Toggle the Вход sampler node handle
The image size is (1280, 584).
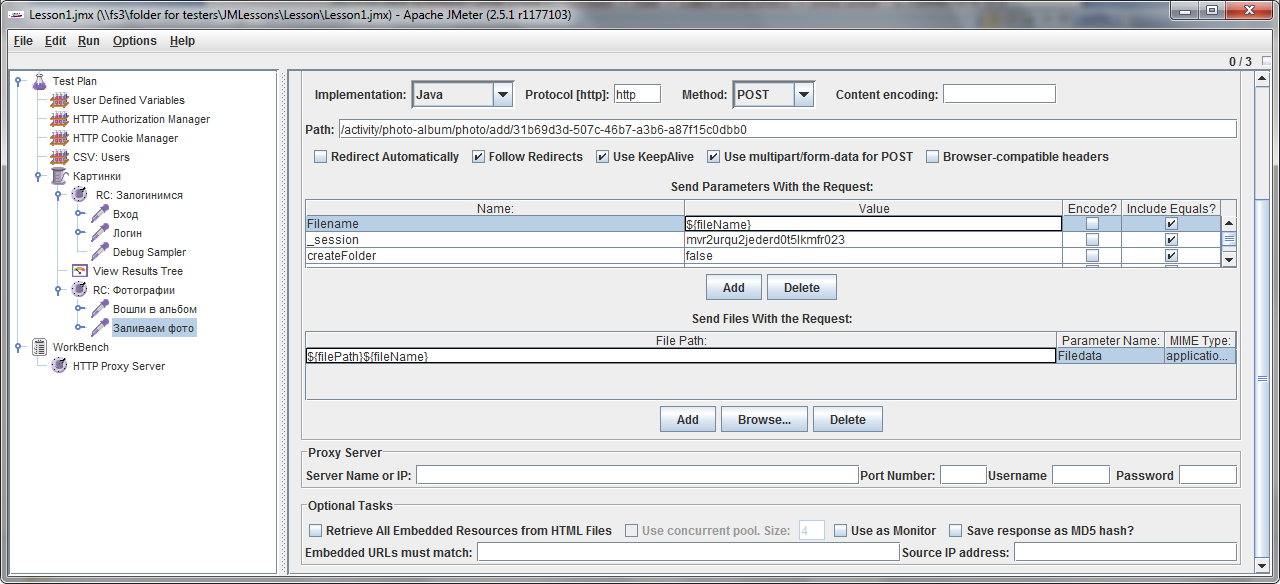pyautogui.click(x=79, y=214)
